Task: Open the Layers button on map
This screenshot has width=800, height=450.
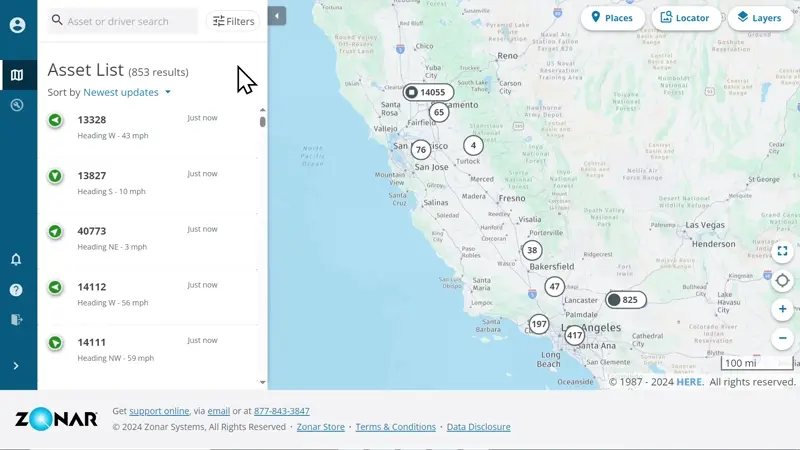Action: (760, 18)
